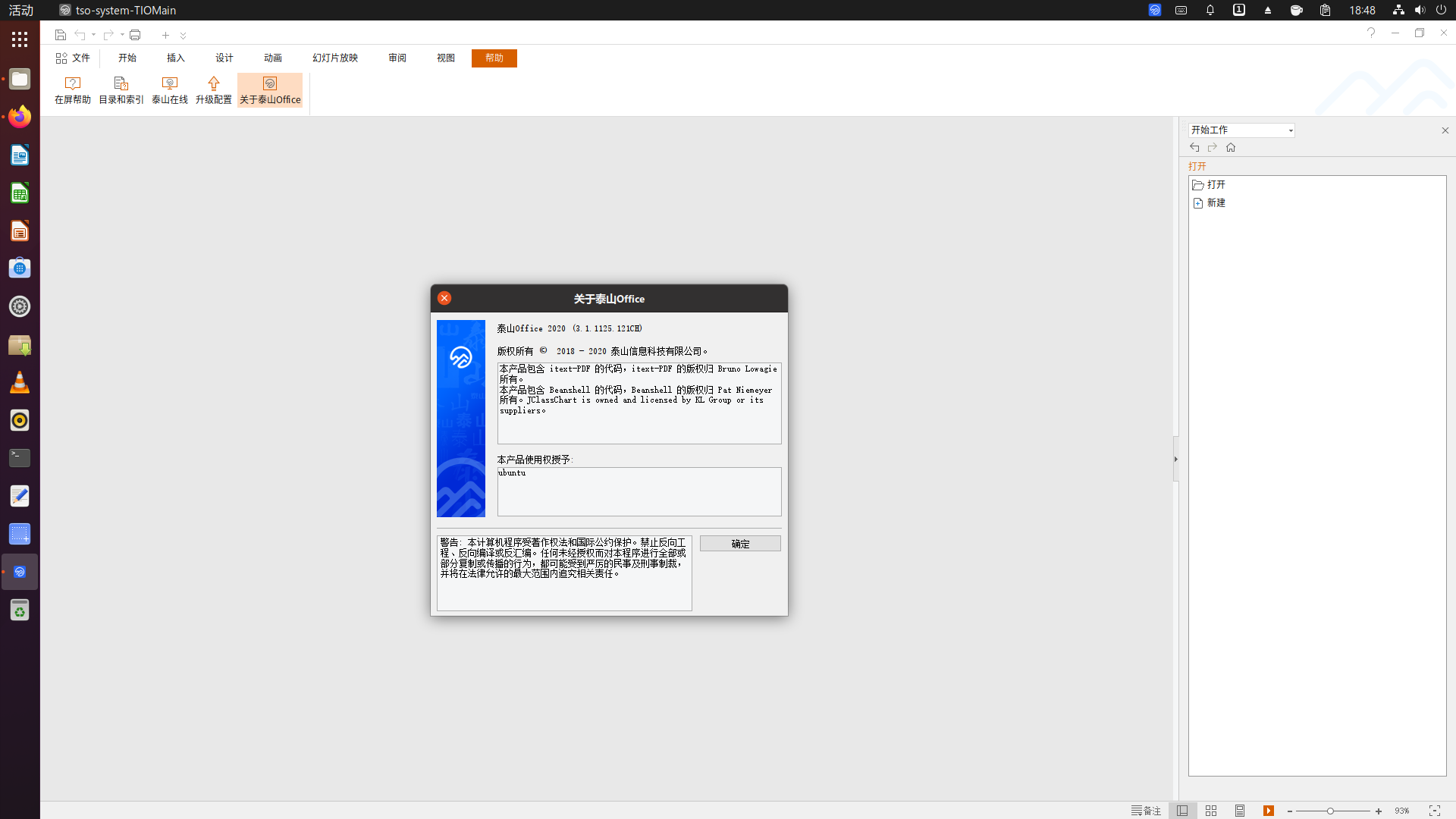Click the licensed-to box showing ubuntu

tap(639, 491)
